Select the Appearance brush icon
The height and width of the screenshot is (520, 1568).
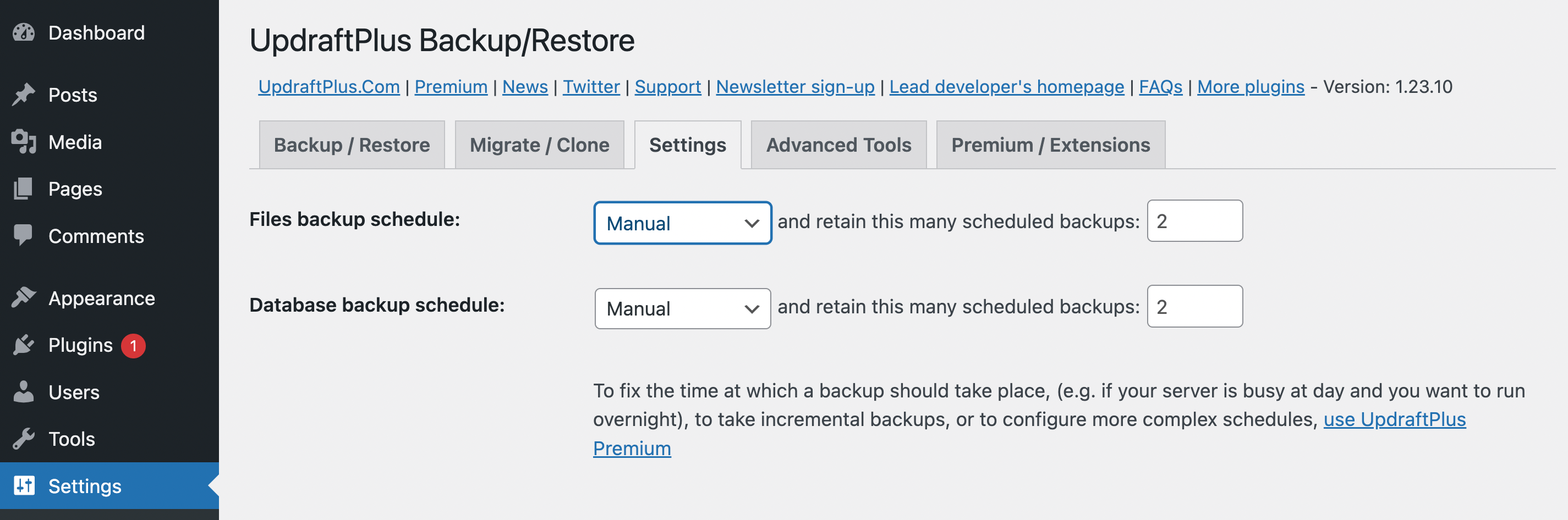pos(23,297)
